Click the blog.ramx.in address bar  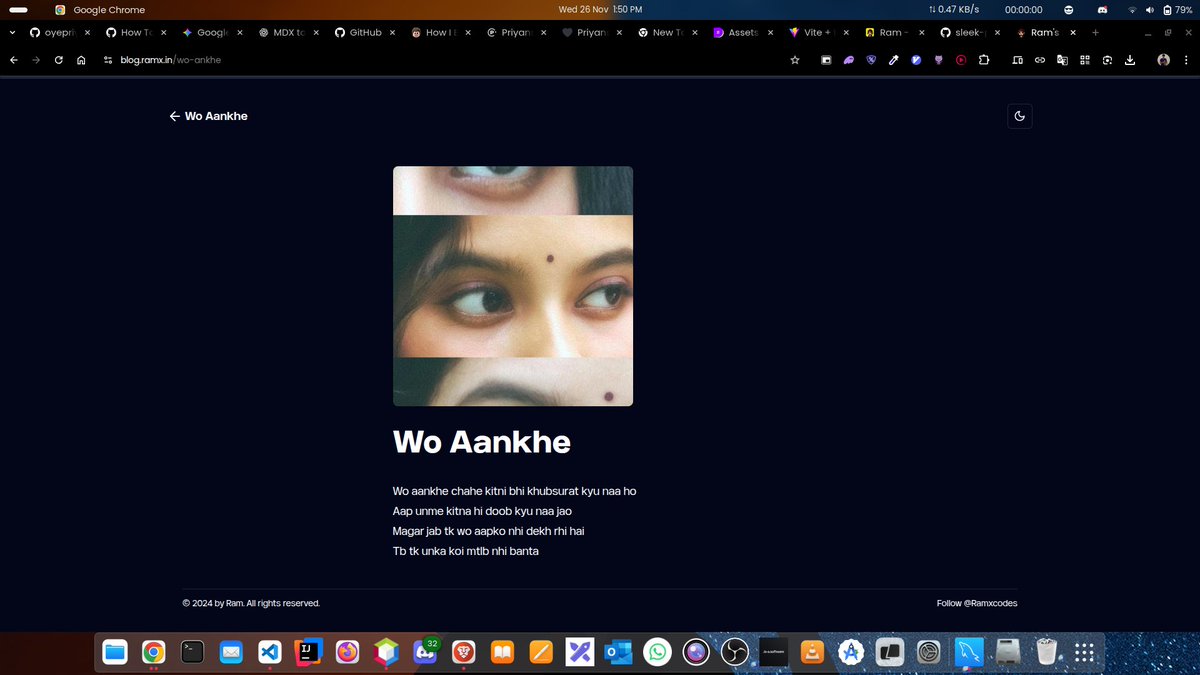click(440, 60)
